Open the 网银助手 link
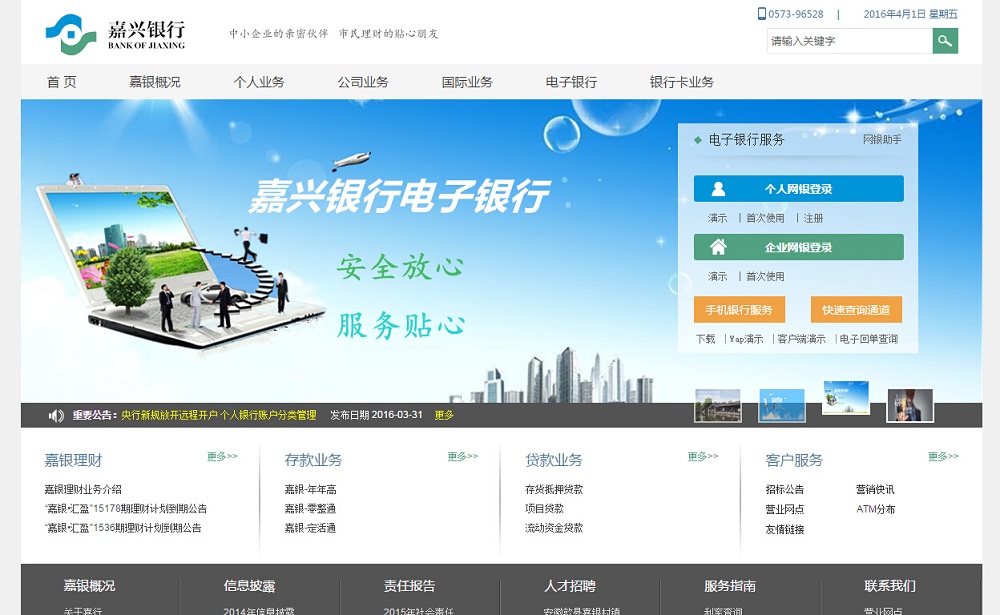 (x=882, y=139)
